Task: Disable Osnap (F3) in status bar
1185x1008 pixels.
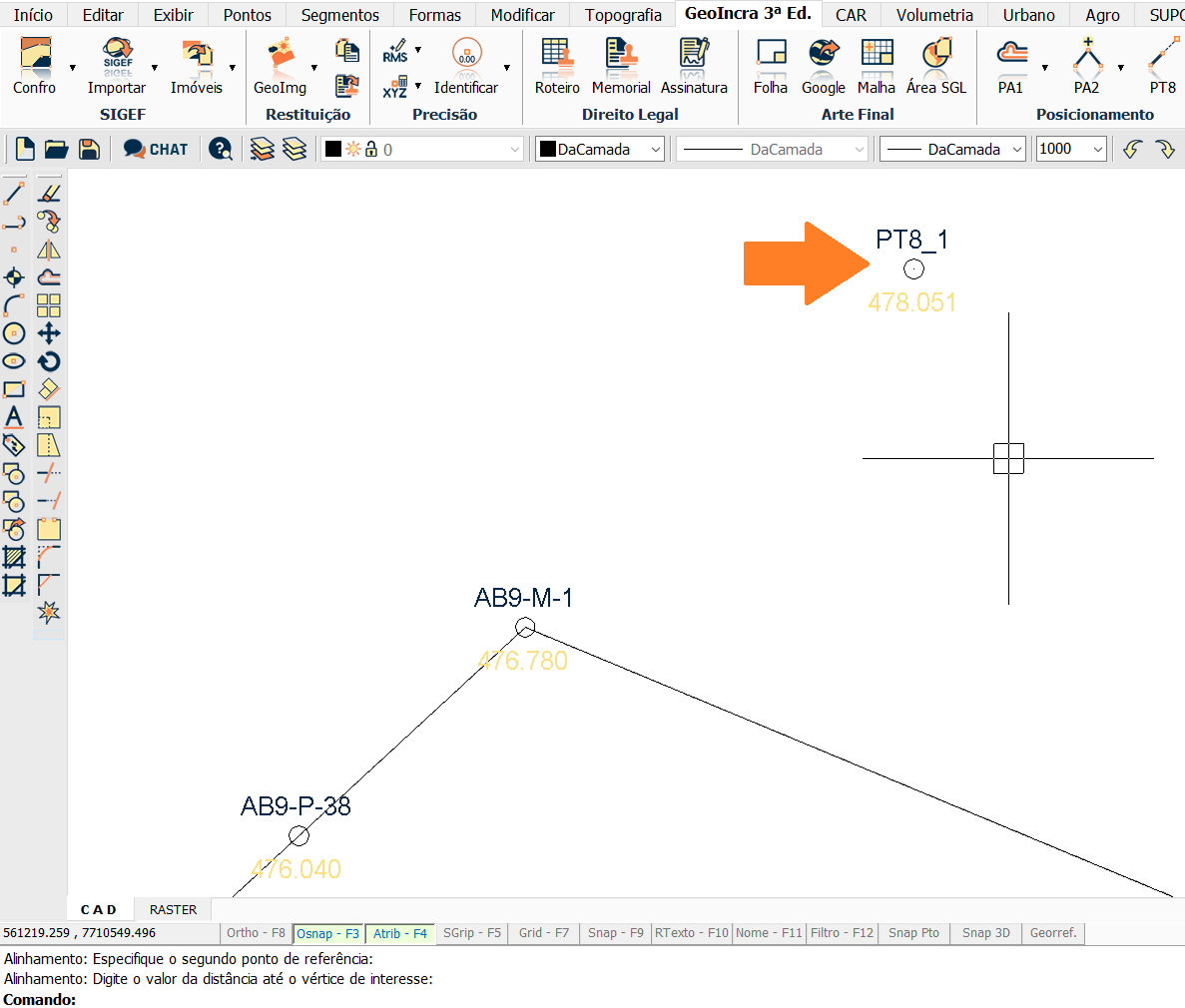Action: (x=327, y=934)
